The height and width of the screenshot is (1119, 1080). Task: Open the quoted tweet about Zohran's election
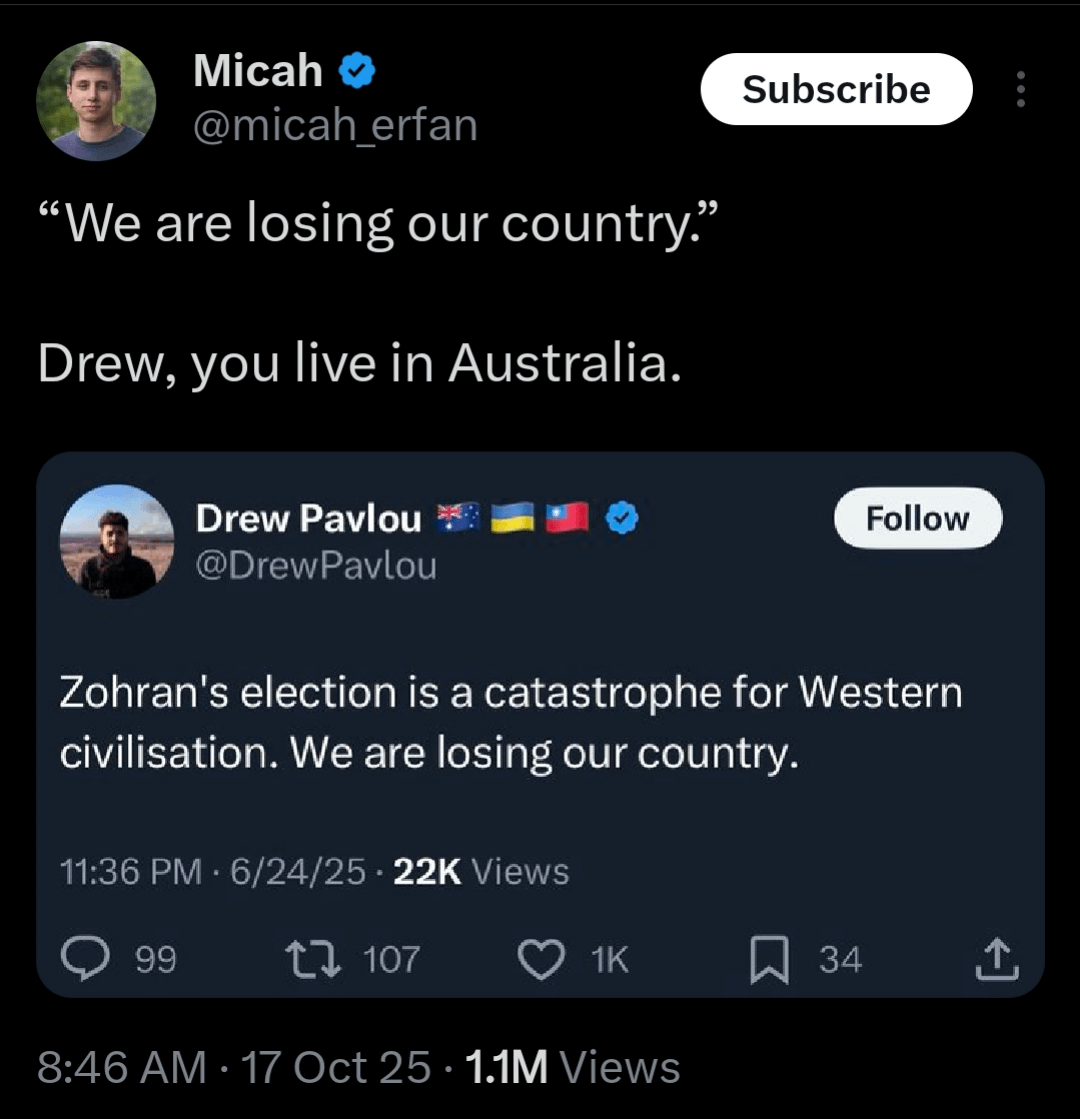tap(510, 720)
